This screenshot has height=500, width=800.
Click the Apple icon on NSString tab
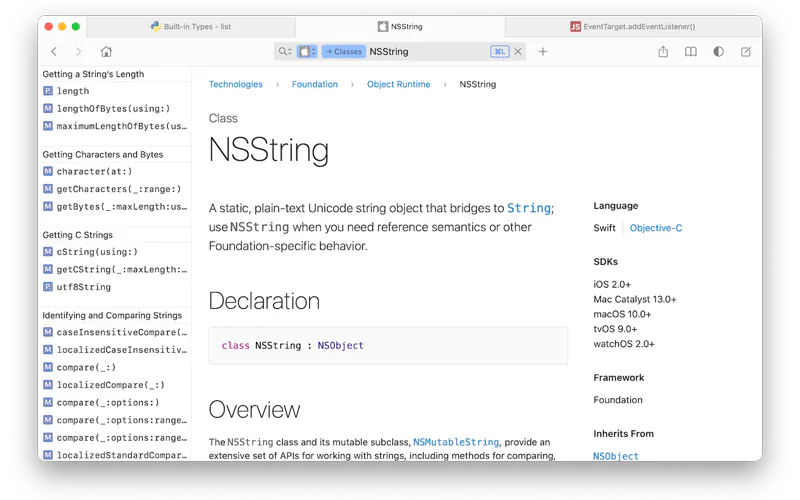coord(383,27)
